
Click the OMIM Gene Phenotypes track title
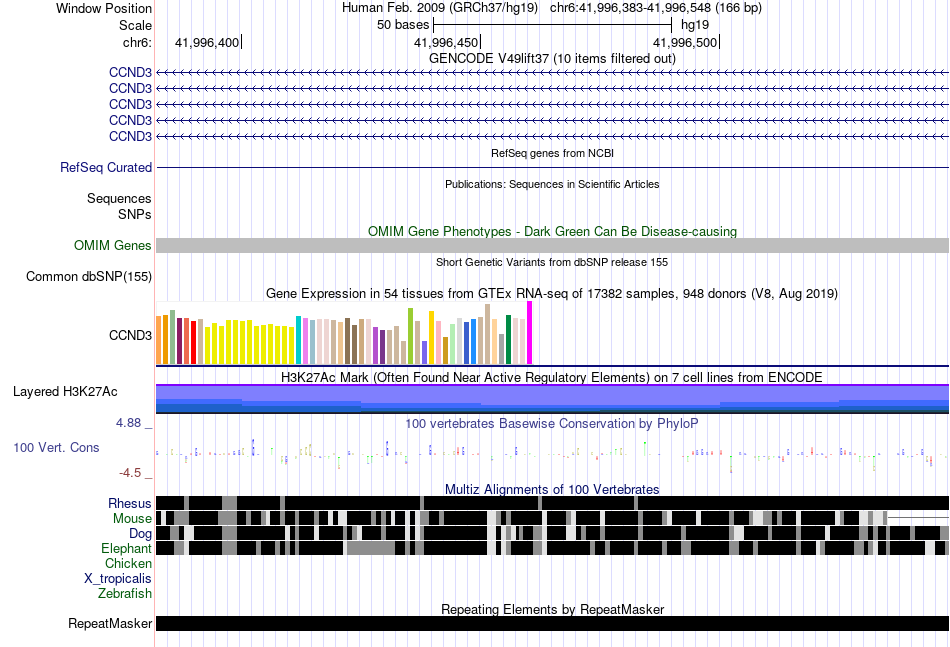pos(553,231)
